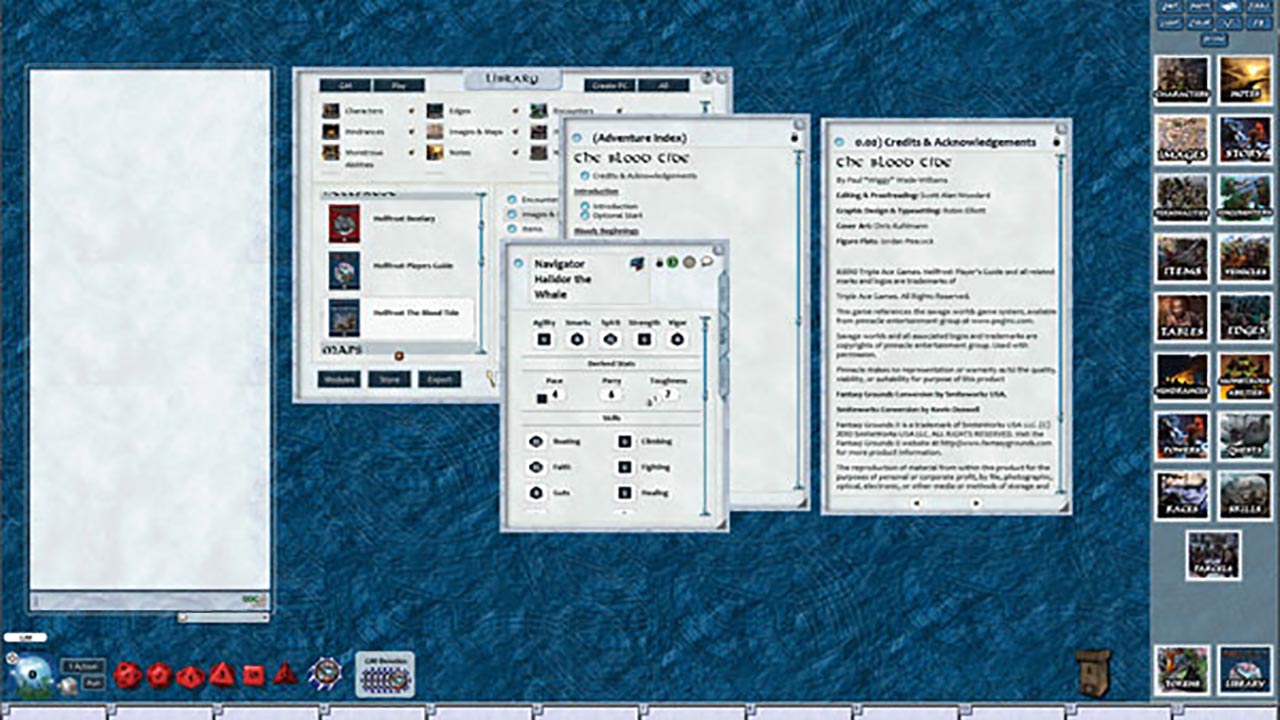Open the Tables sidebar panel
Viewport: 1280px width, 720px height.
tap(1181, 317)
